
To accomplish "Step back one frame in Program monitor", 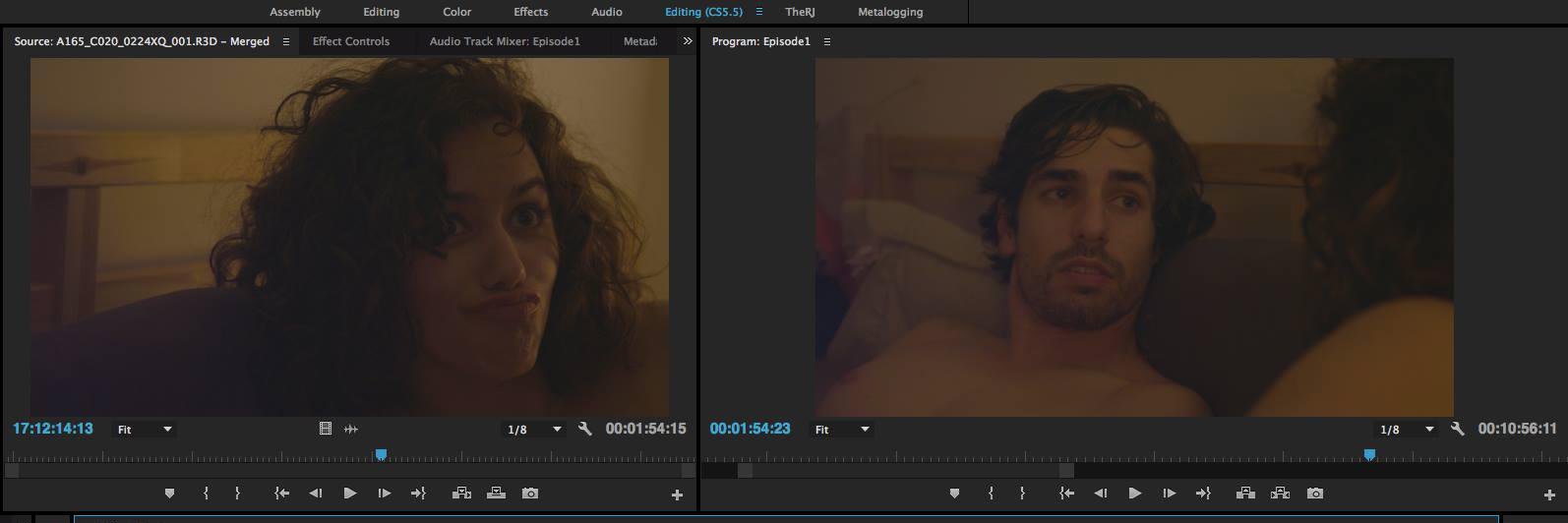I will point(1101,494).
